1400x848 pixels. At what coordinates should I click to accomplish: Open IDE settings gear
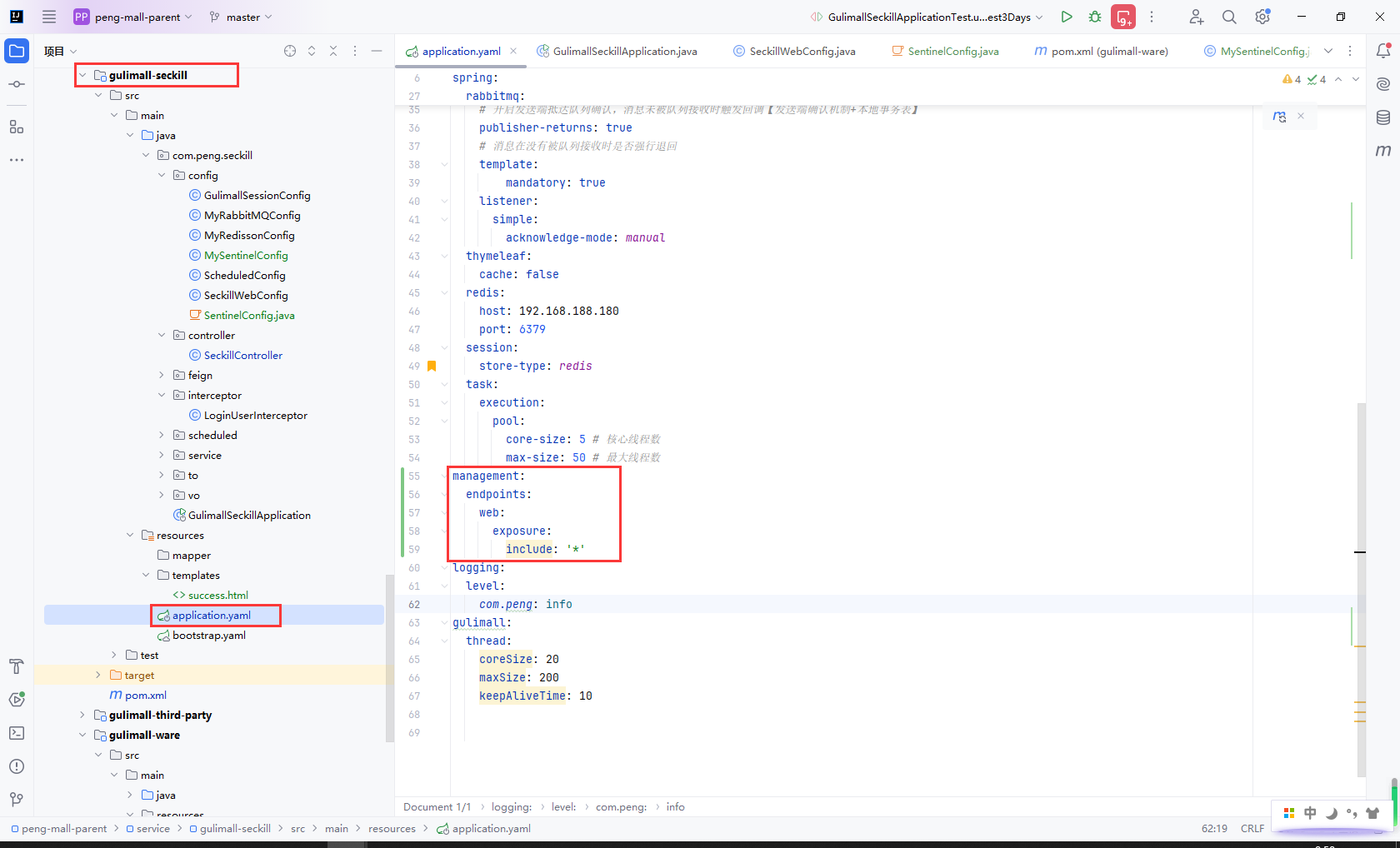(1262, 17)
